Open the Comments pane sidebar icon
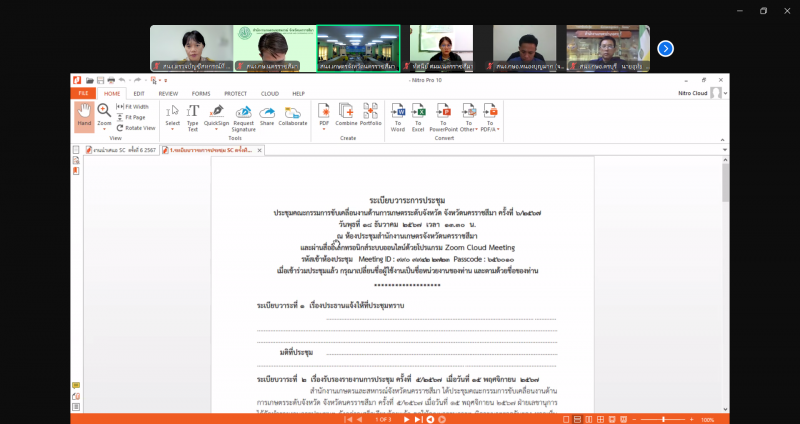This screenshot has height=424, width=800. click(76, 386)
